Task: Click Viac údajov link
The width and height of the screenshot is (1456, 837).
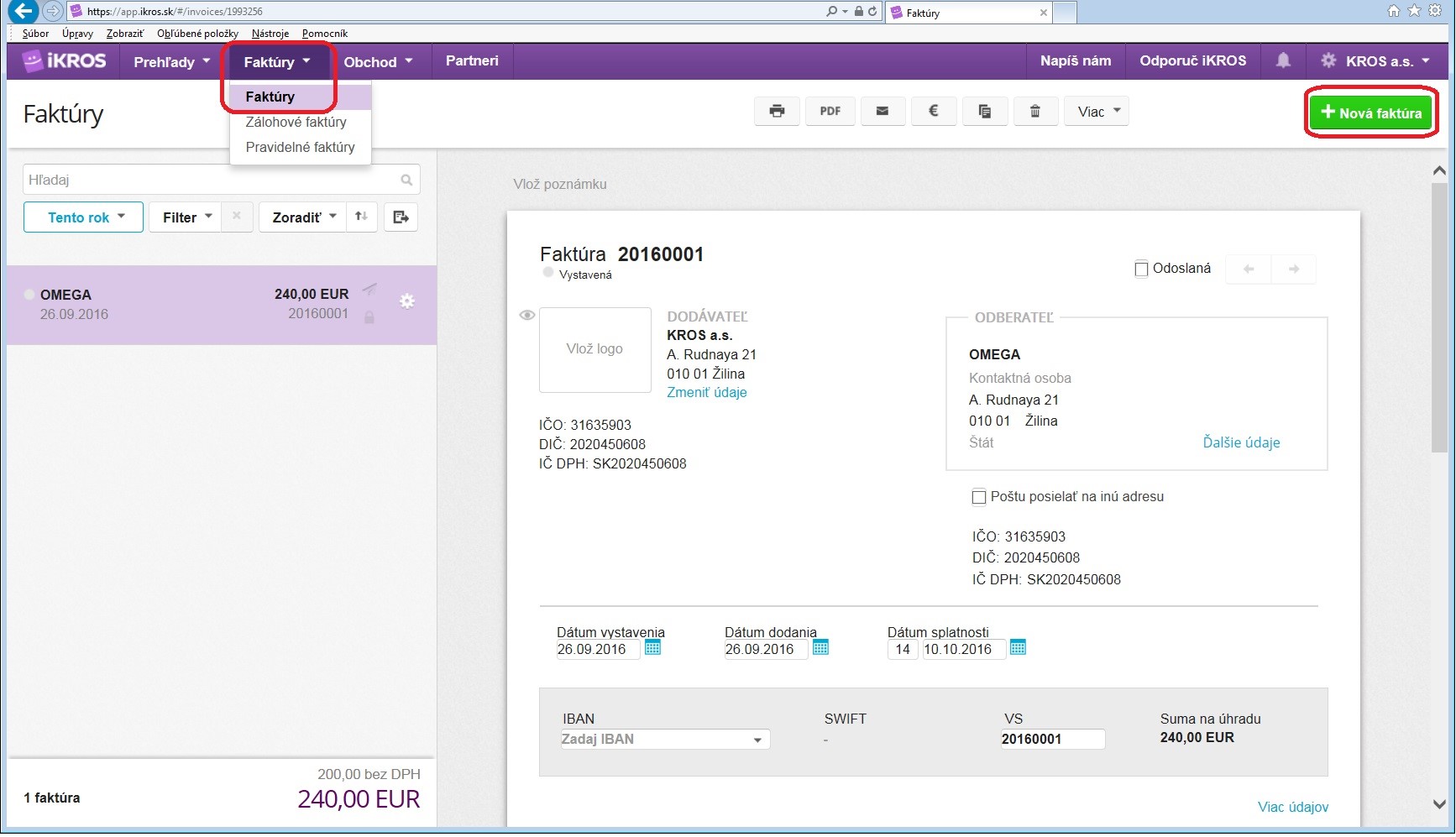Action: point(1293,807)
